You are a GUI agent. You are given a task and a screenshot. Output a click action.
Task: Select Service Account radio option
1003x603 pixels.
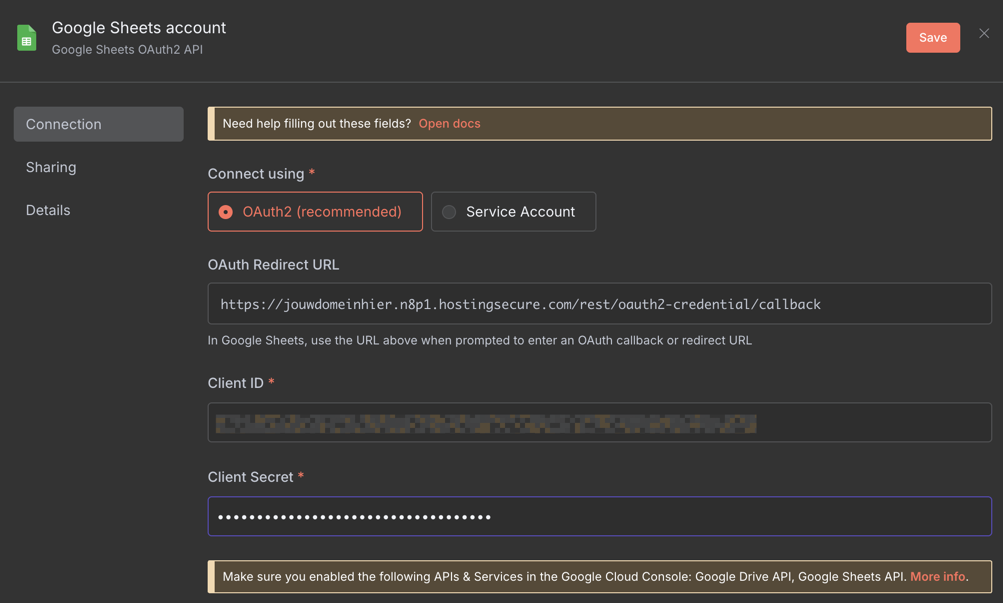pos(513,212)
